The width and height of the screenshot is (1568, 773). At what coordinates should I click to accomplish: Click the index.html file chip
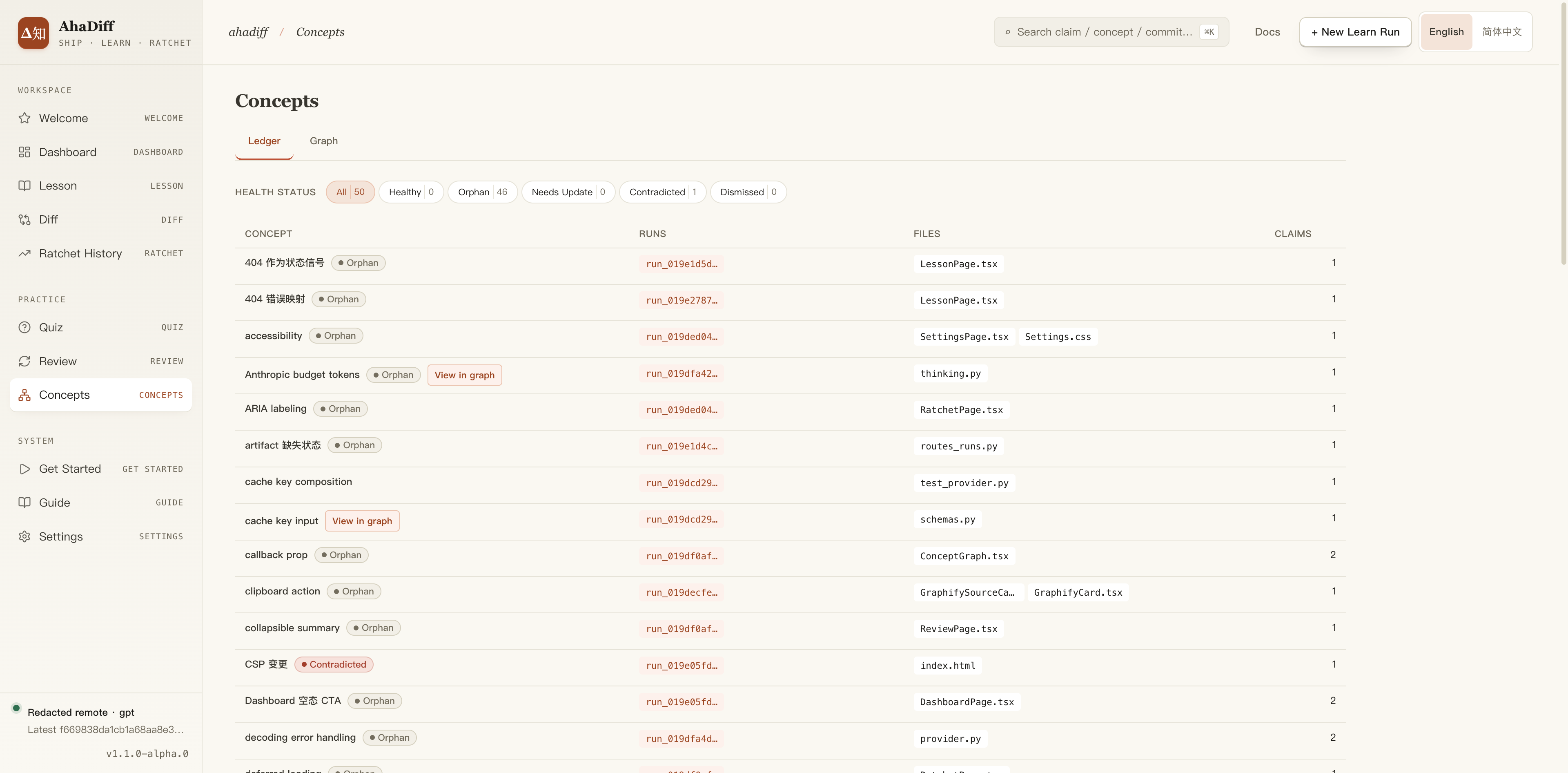pyautogui.click(x=948, y=666)
